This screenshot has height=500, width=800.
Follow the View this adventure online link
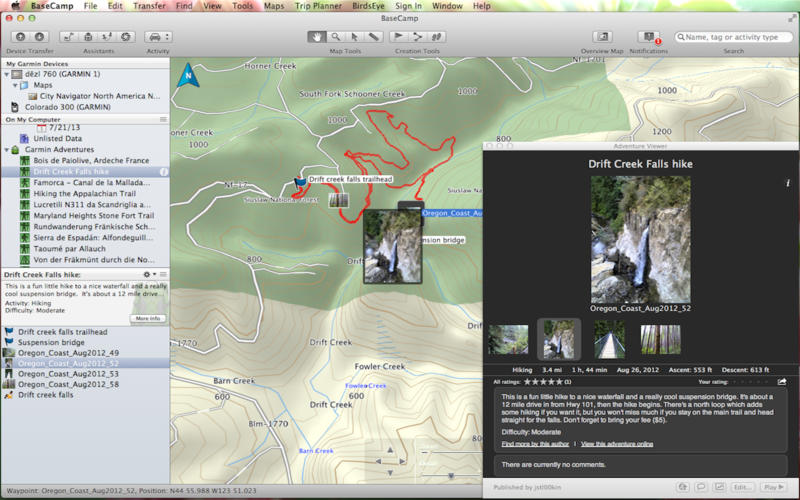(617, 442)
